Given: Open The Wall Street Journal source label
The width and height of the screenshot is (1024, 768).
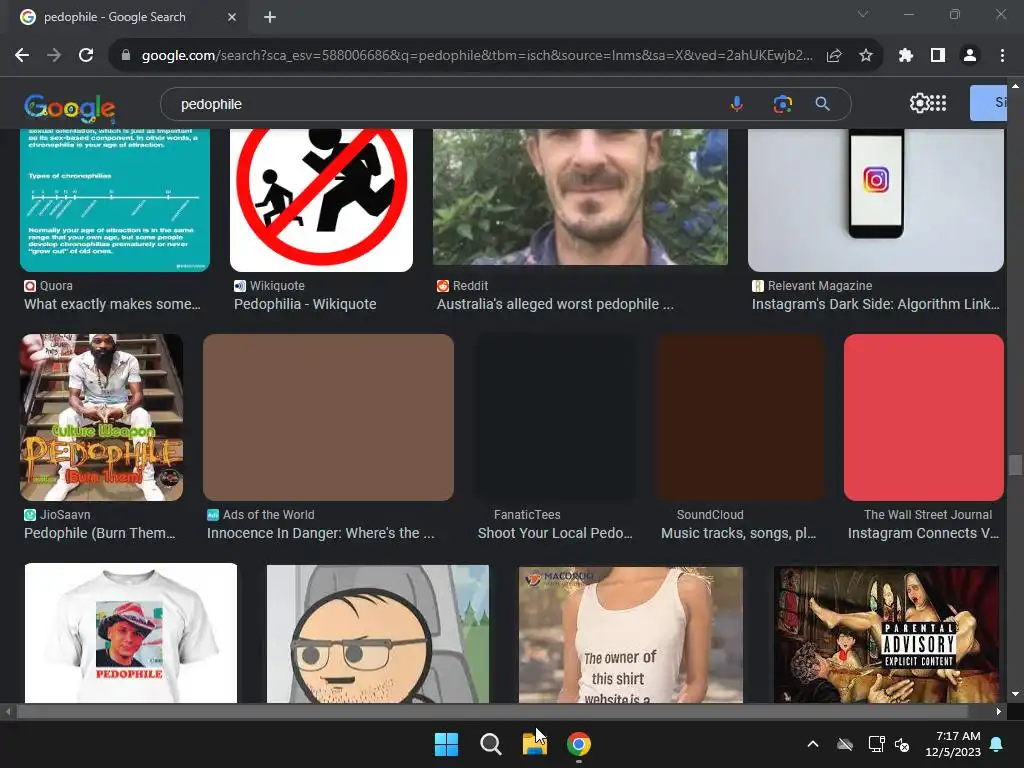Looking at the screenshot, I should click(927, 515).
